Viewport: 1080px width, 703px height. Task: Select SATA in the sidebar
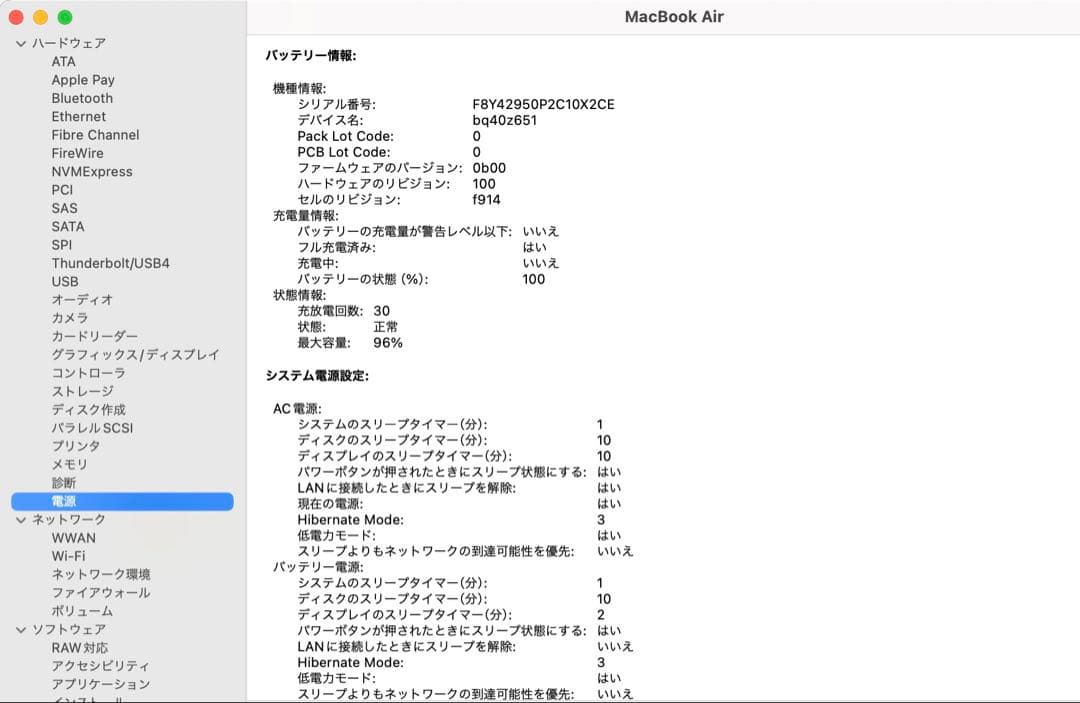(x=68, y=227)
